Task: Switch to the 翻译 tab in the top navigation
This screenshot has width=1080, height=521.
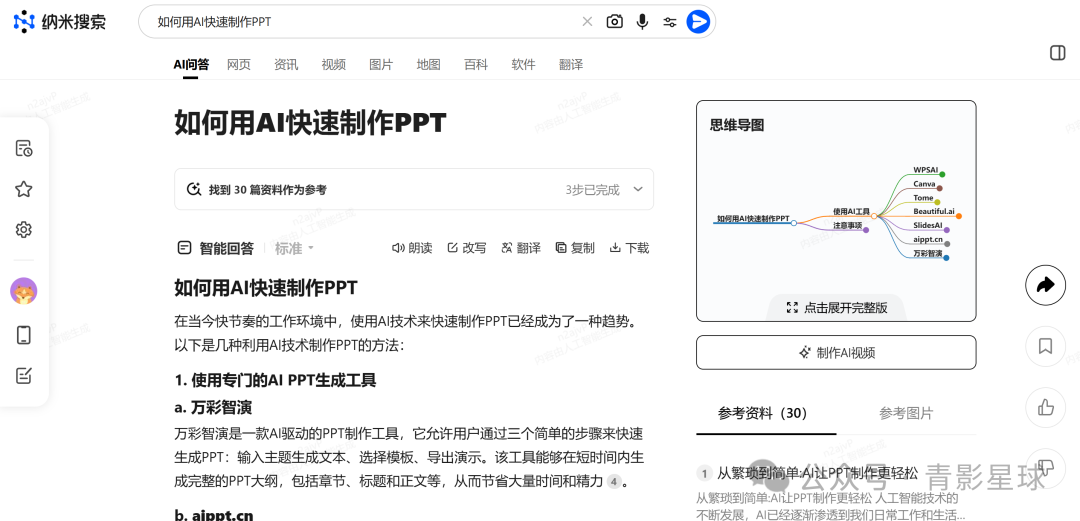Action: tap(571, 65)
